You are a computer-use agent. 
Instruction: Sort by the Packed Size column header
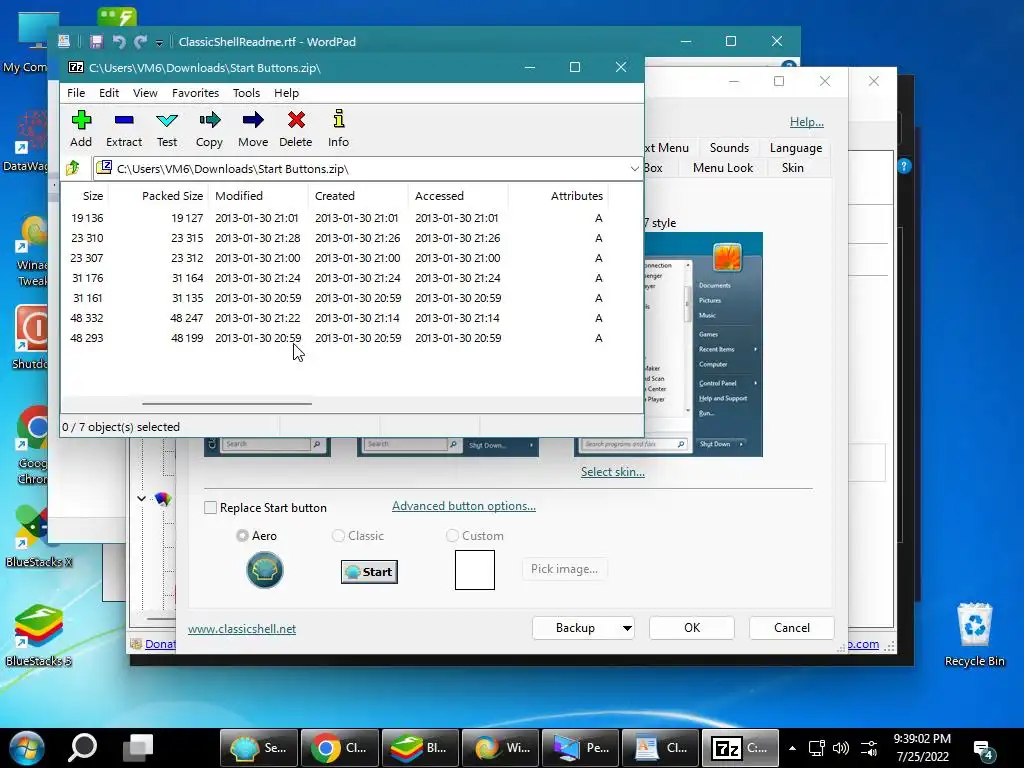pos(172,196)
